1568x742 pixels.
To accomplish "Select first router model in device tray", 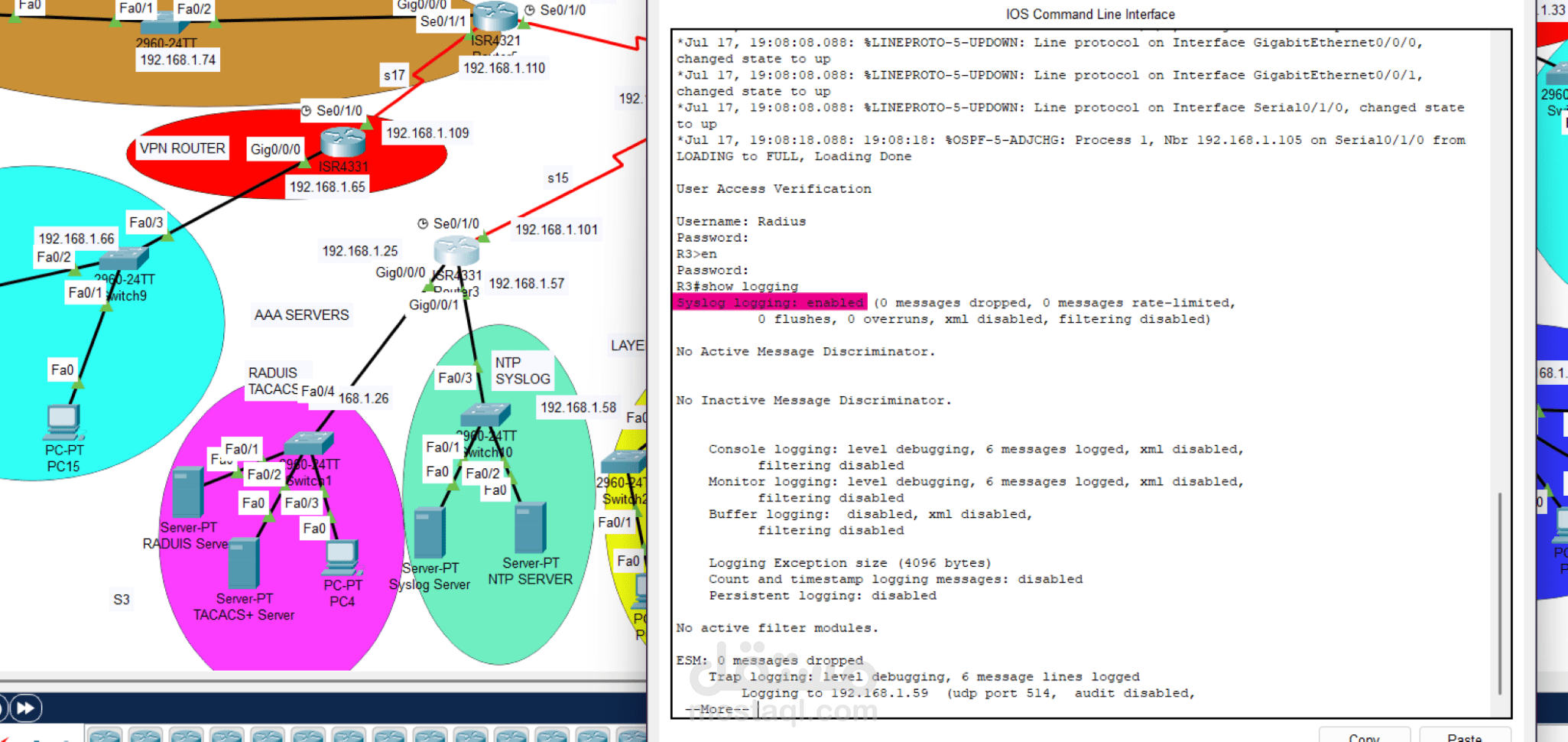I will (x=105, y=735).
